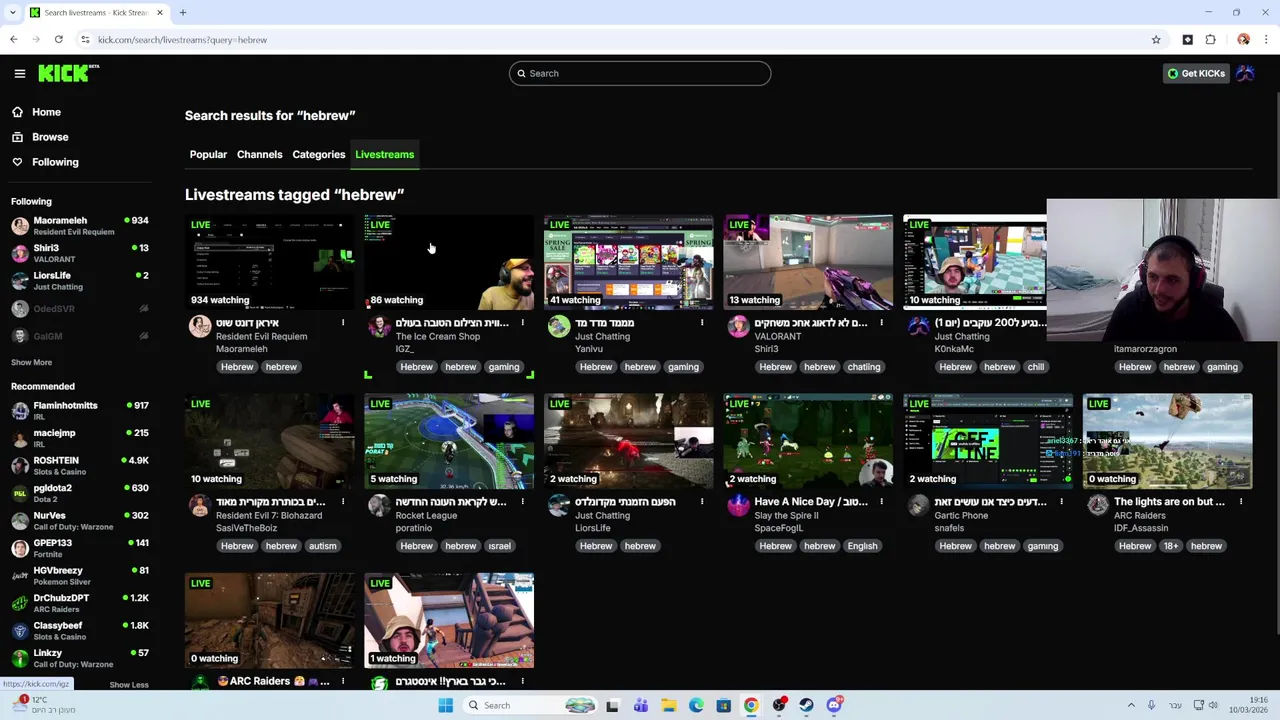Open a new browser tab
1280x720 pixels.
(x=183, y=13)
